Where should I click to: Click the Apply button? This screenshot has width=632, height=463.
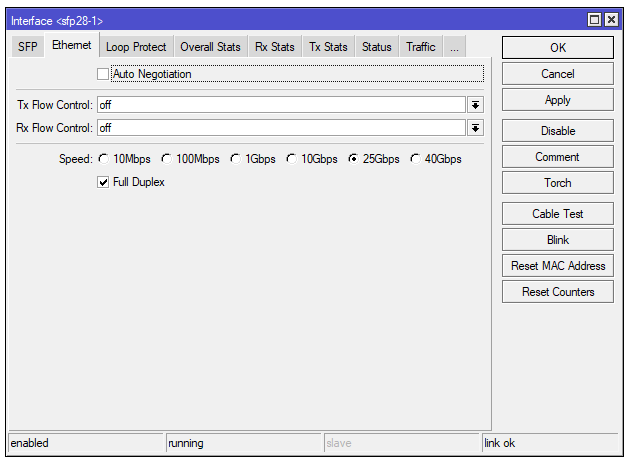click(x=558, y=100)
